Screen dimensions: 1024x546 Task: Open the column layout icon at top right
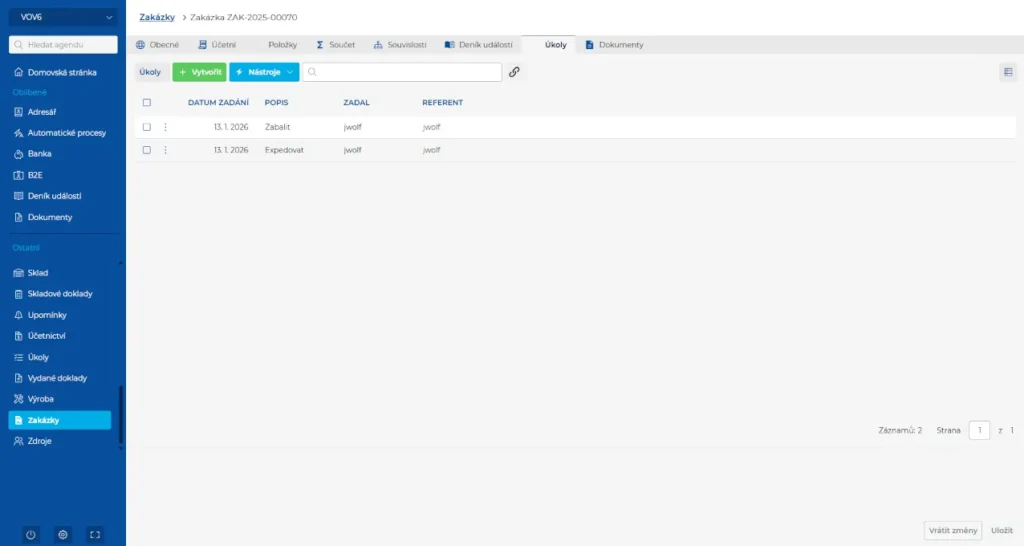pyautogui.click(x=1007, y=72)
